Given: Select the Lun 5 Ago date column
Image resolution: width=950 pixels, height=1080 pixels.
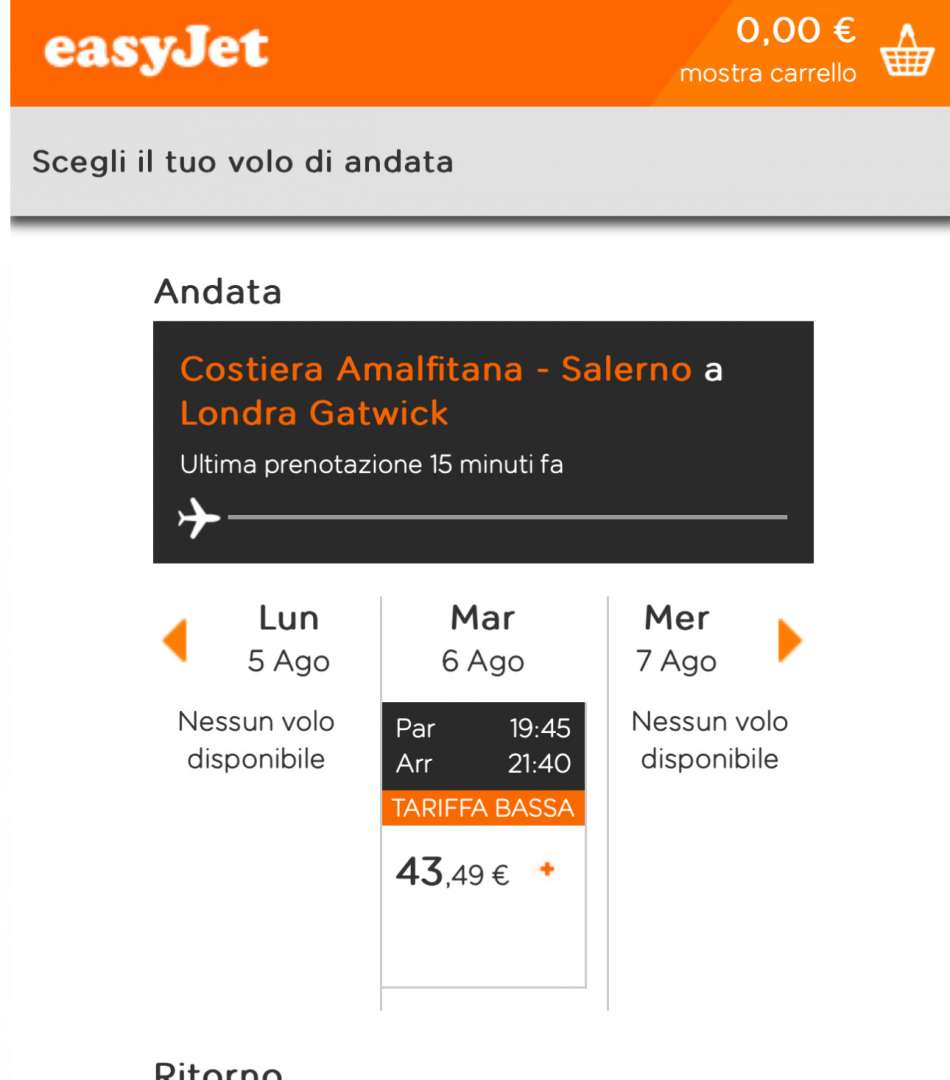Looking at the screenshot, I should coord(289,638).
